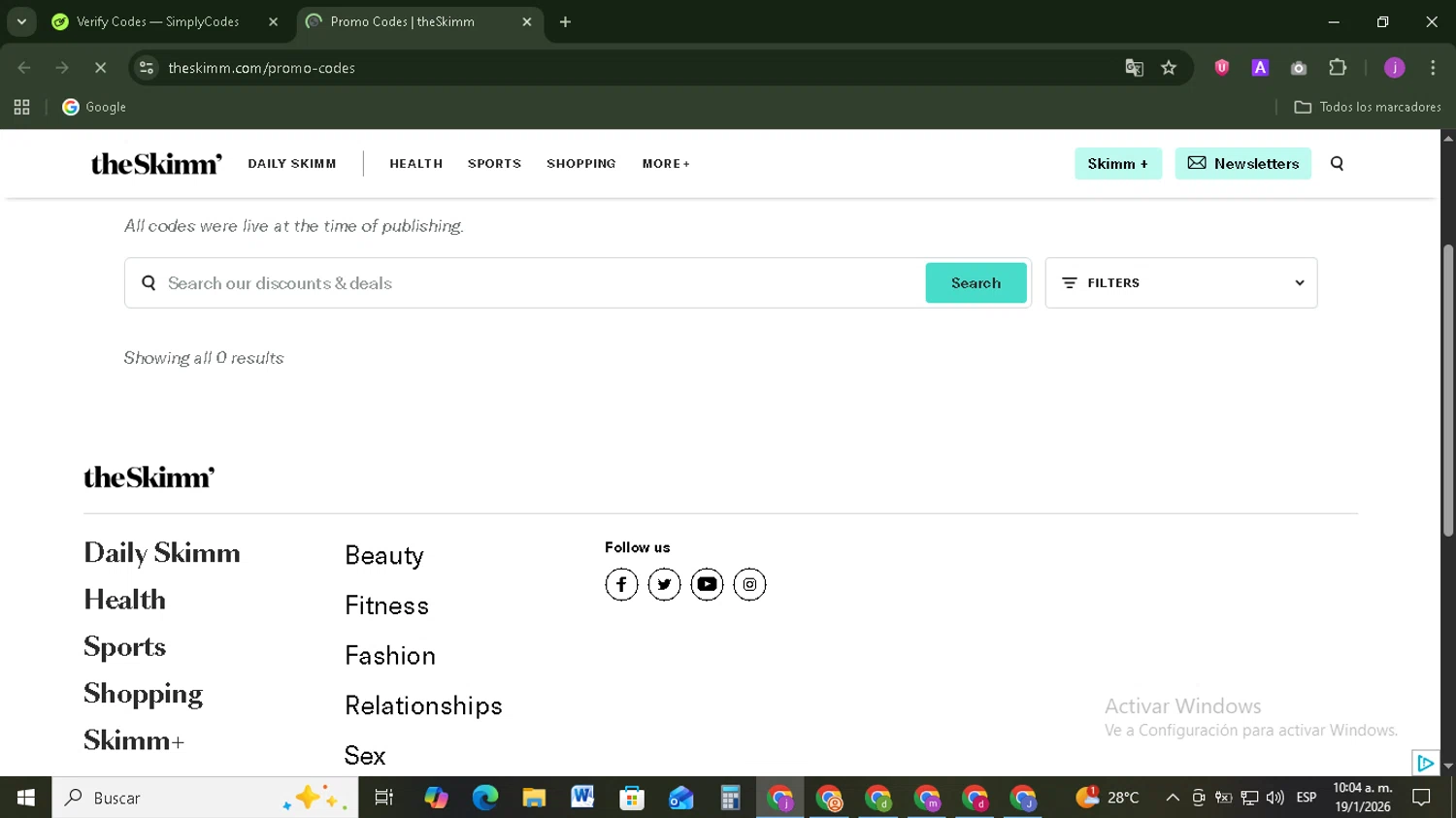This screenshot has height=818, width=1456.
Task: Open the tab search dropdown arrow
Action: pyautogui.click(x=21, y=21)
